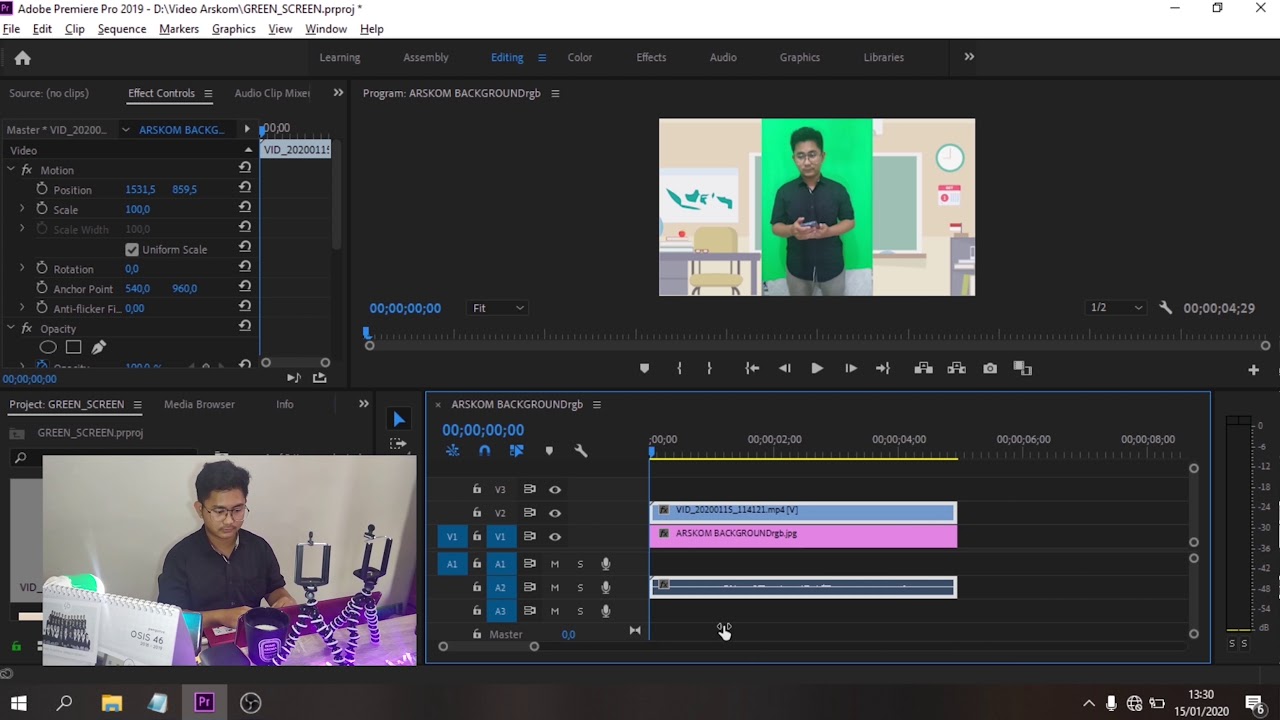Screen dimensions: 1280x720
Task: Click the Extract button
Action: click(956, 369)
